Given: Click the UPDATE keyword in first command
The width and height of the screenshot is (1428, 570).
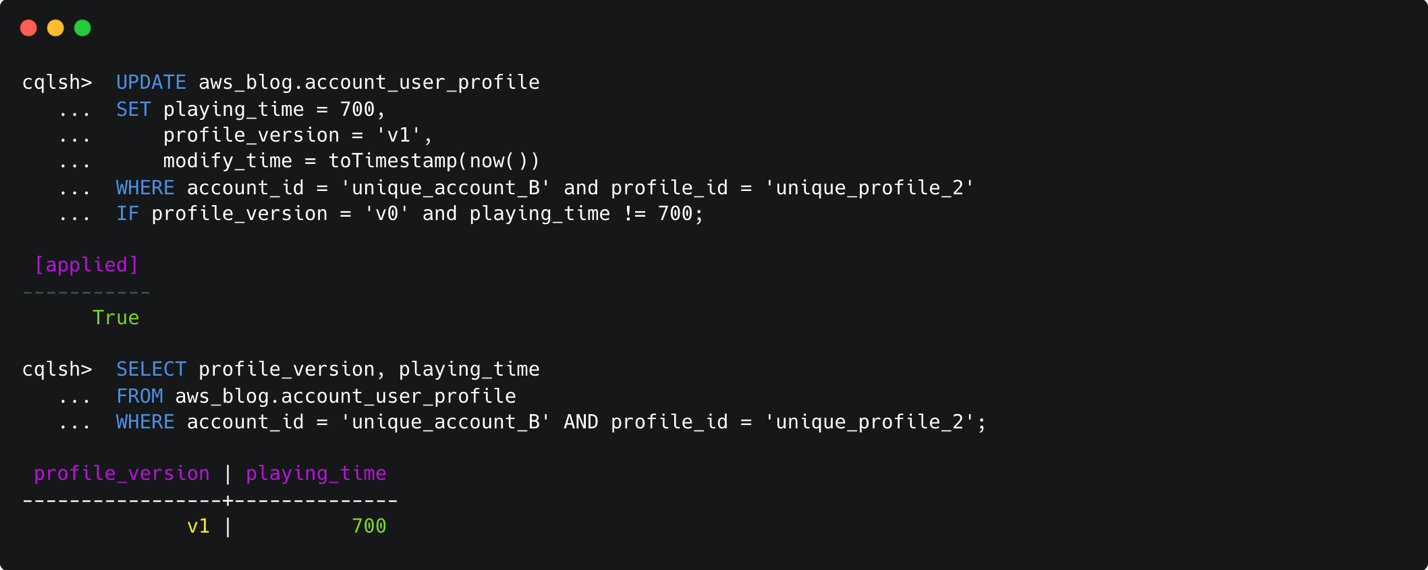Looking at the screenshot, I should click(x=151, y=82).
